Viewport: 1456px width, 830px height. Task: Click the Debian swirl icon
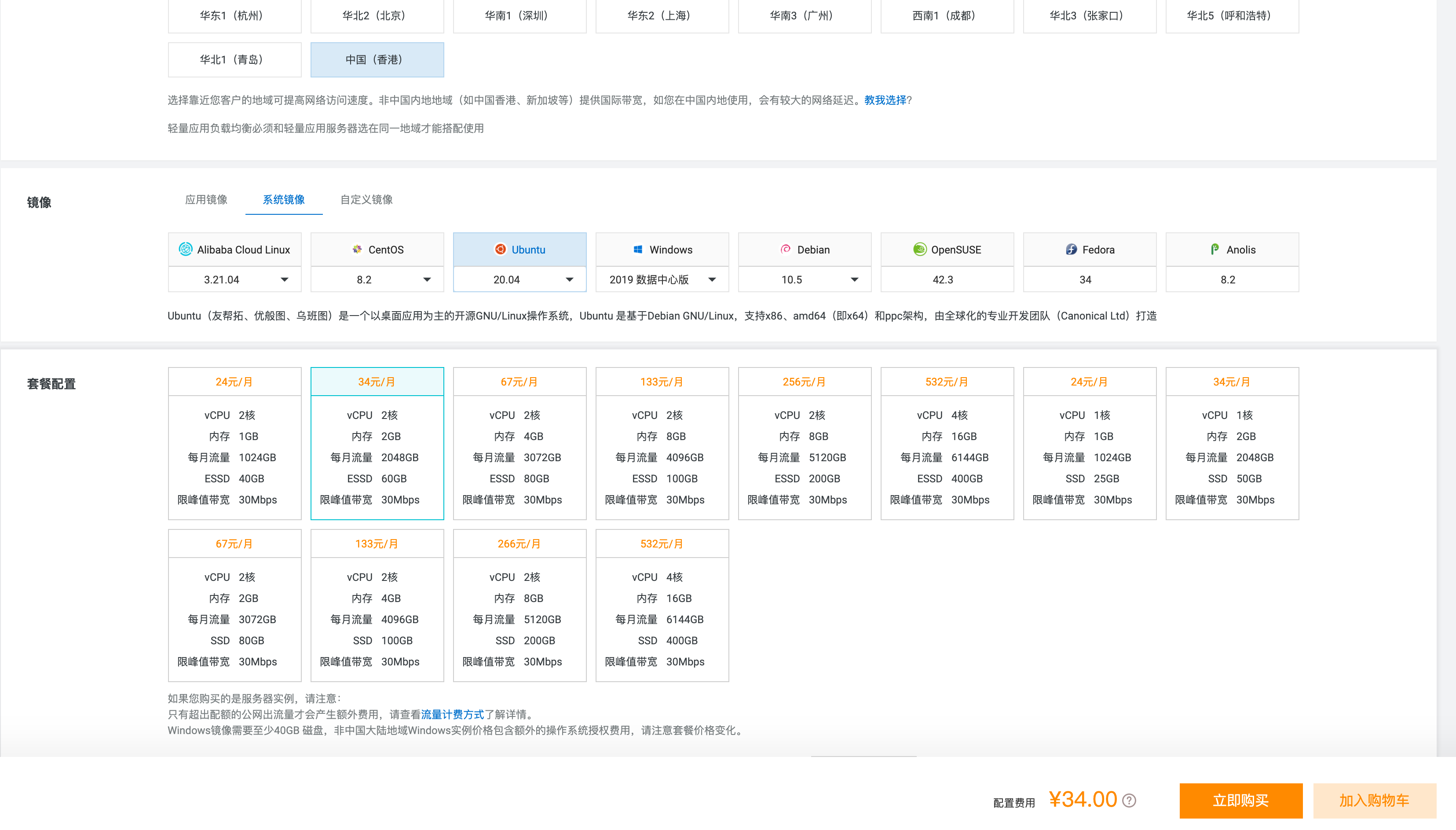pos(786,249)
